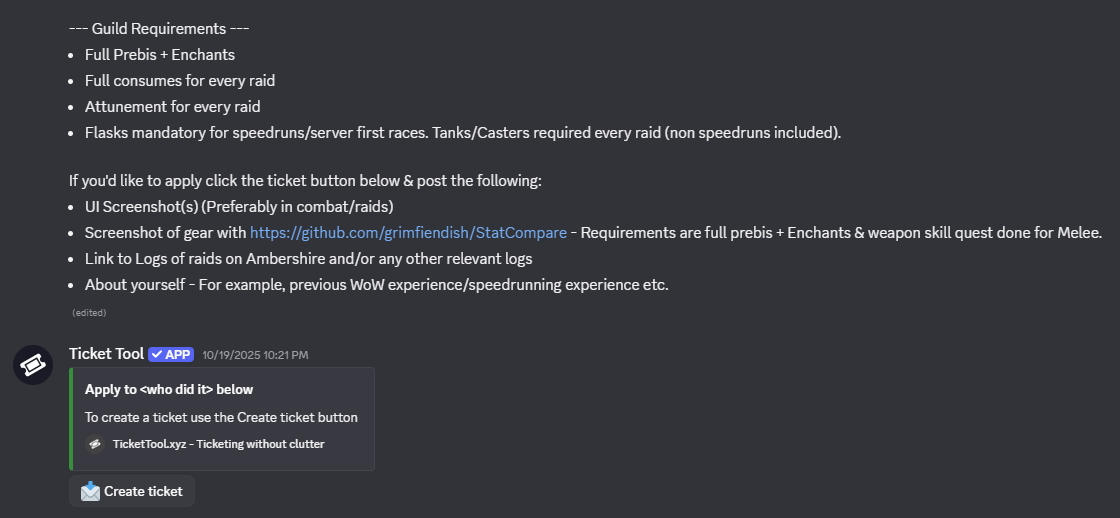Click the "Link to Logs of raids" bullet
The height and width of the screenshot is (518, 1120).
309,259
